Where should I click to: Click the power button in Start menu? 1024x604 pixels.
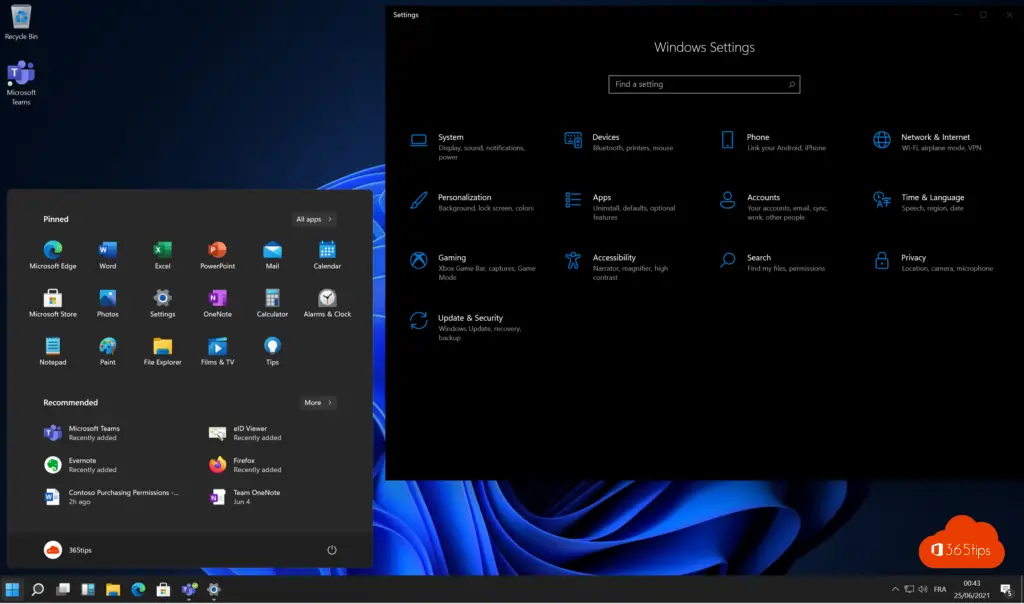332,550
